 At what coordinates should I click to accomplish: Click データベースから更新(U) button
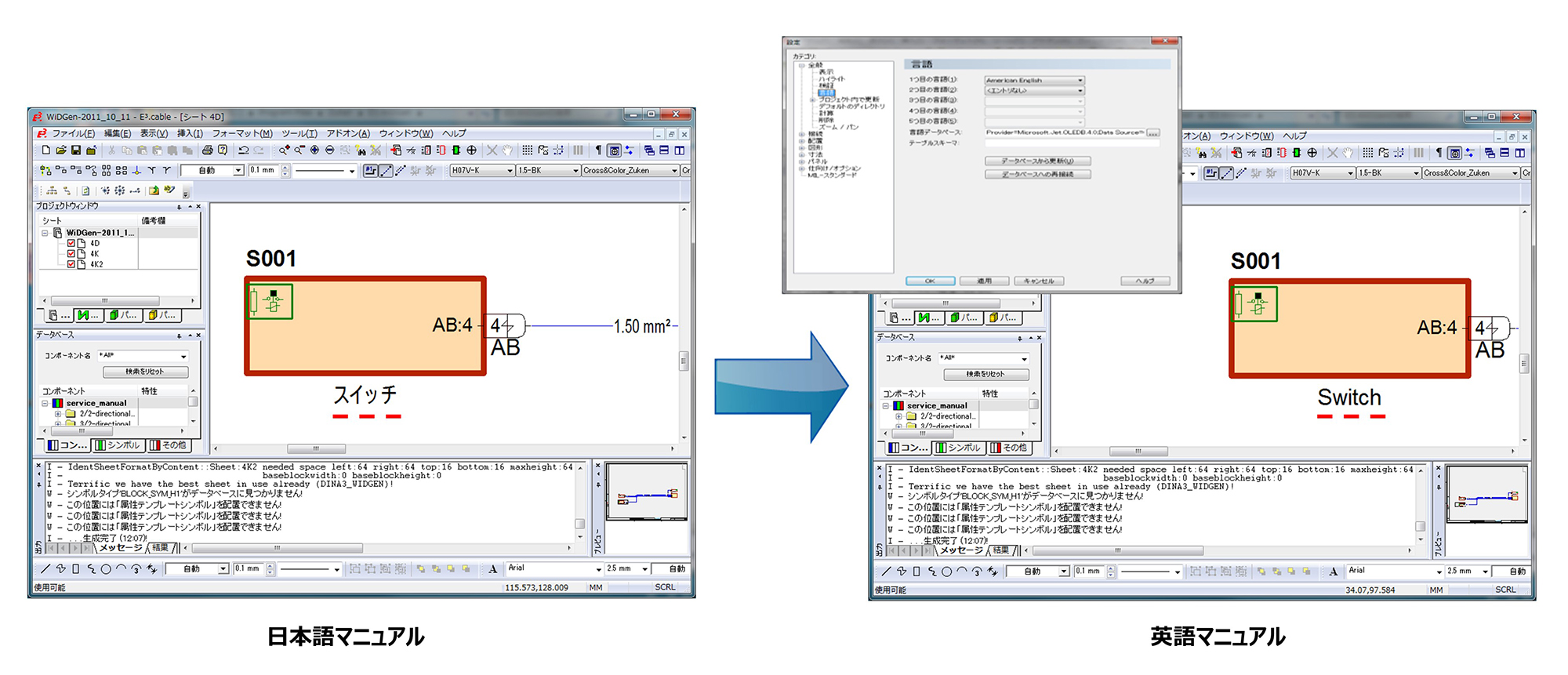point(1037,161)
